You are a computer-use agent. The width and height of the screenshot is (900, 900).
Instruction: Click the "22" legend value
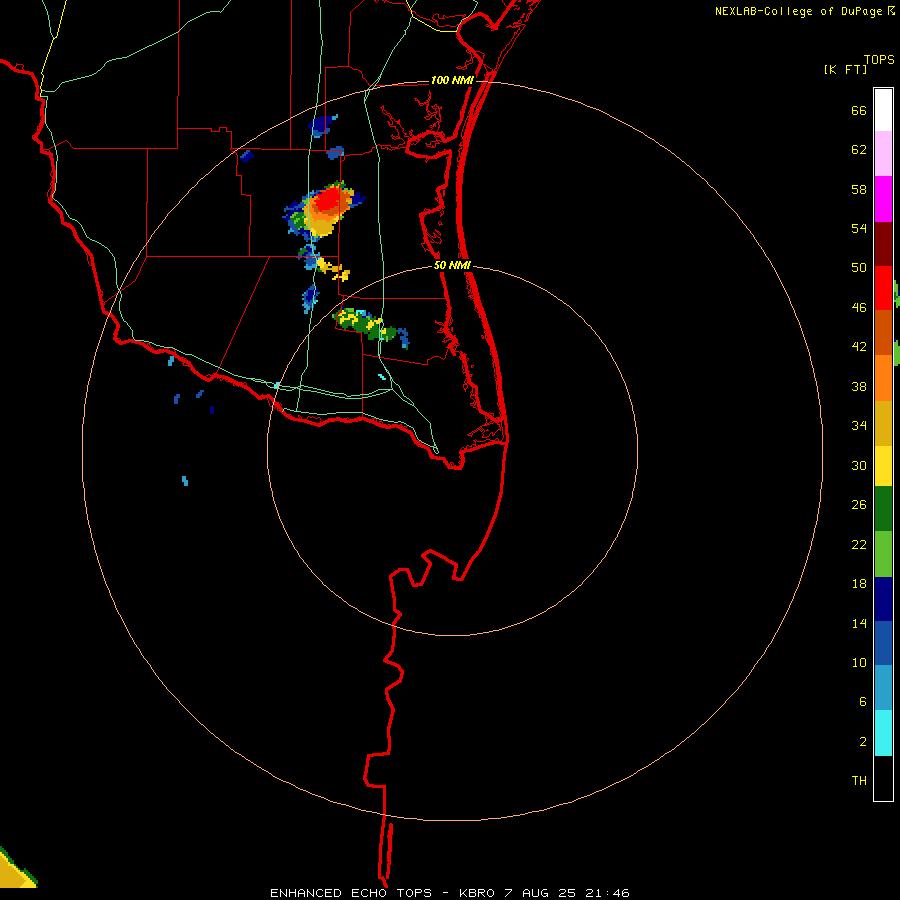pyautogui.click(x=859, y=544)
